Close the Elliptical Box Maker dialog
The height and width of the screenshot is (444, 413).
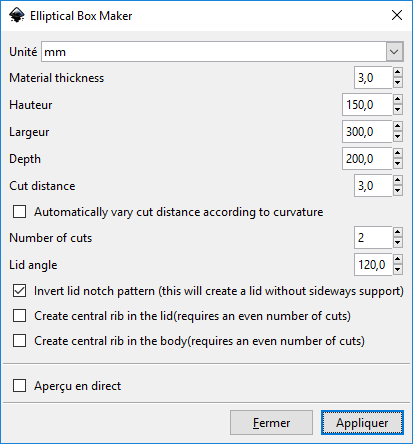pyautogui.click(x=397, y=15)
